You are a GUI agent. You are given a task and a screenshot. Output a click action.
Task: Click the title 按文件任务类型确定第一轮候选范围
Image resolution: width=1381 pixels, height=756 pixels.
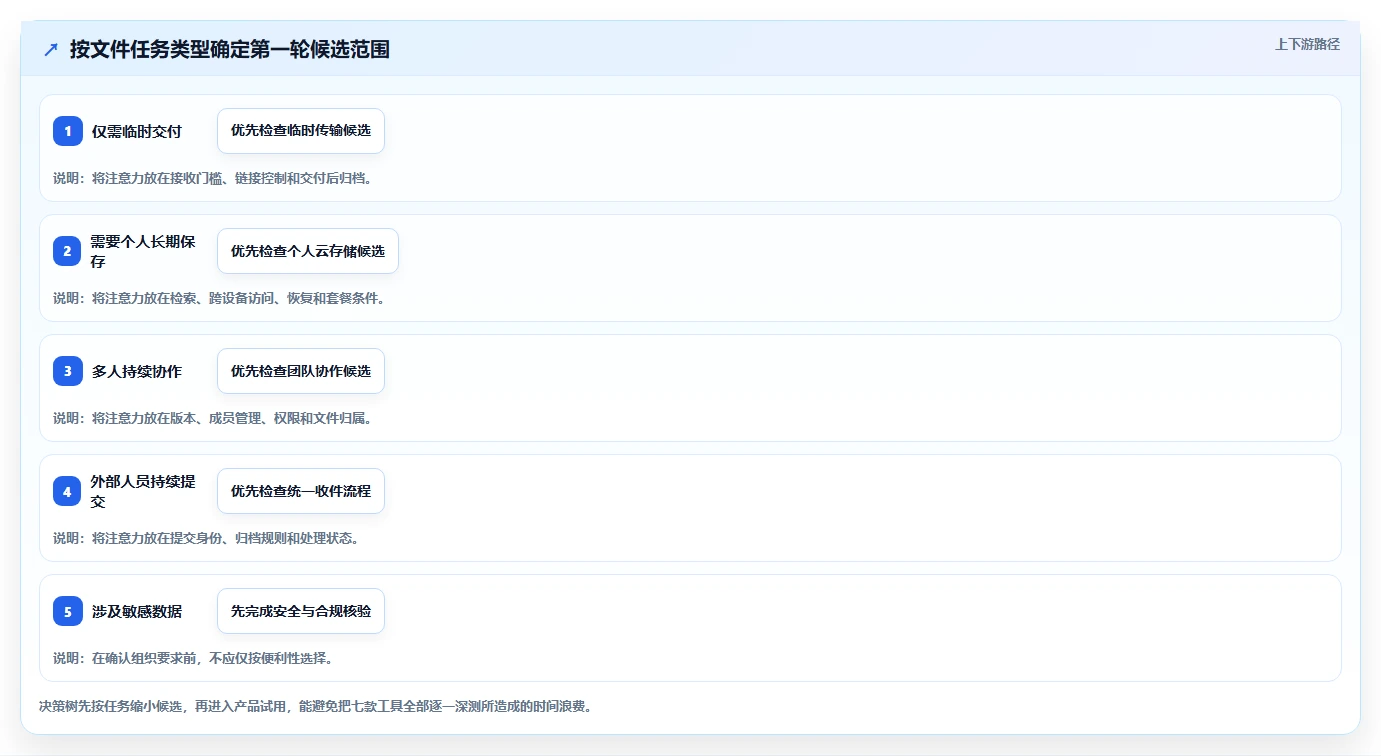pos(230,49)
